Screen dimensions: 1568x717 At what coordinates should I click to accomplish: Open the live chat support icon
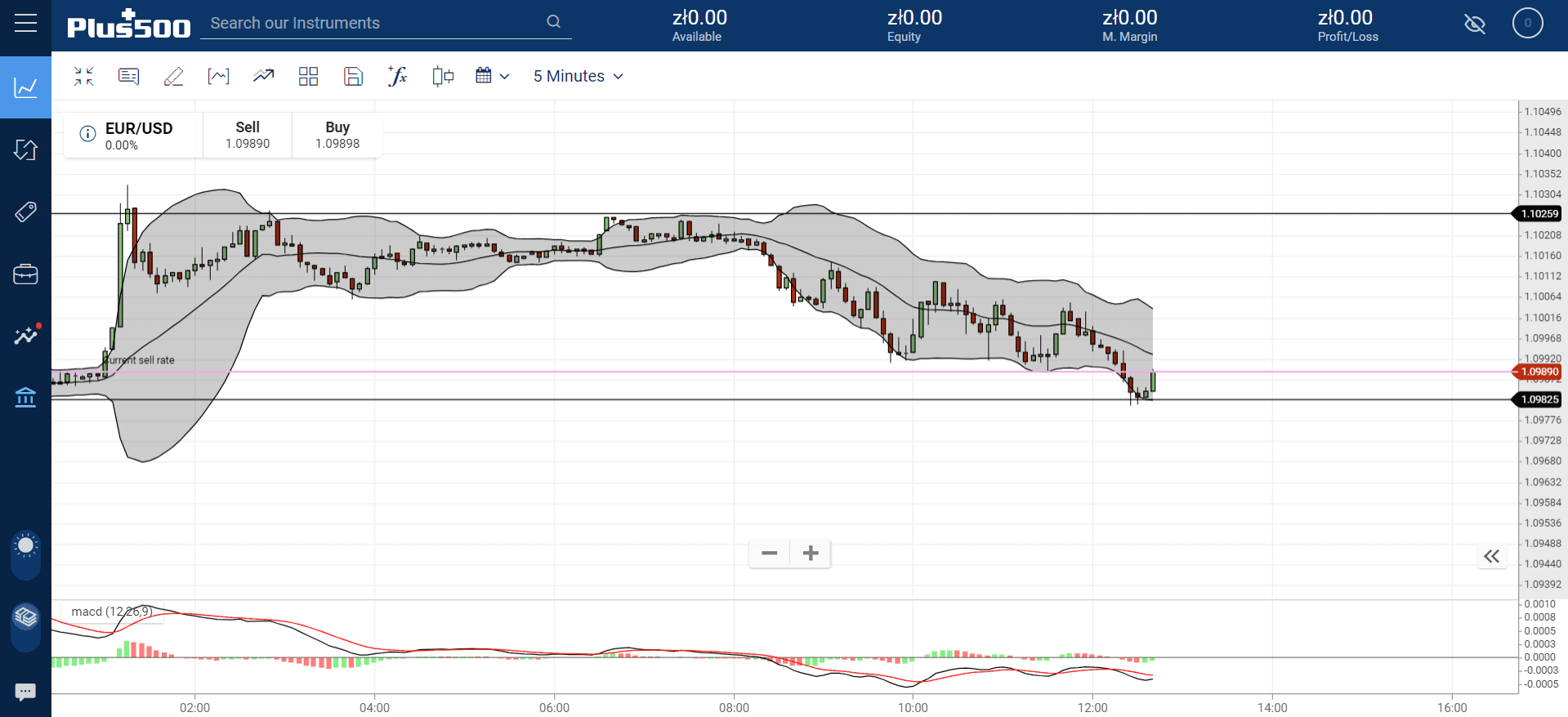click(x=25, y=692)
